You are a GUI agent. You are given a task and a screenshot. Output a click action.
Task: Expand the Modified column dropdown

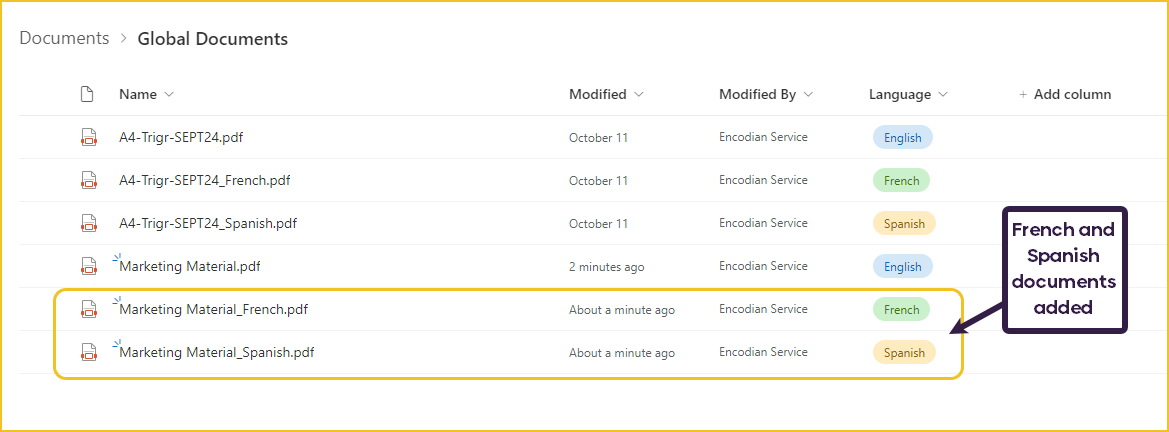pos(638,95)
